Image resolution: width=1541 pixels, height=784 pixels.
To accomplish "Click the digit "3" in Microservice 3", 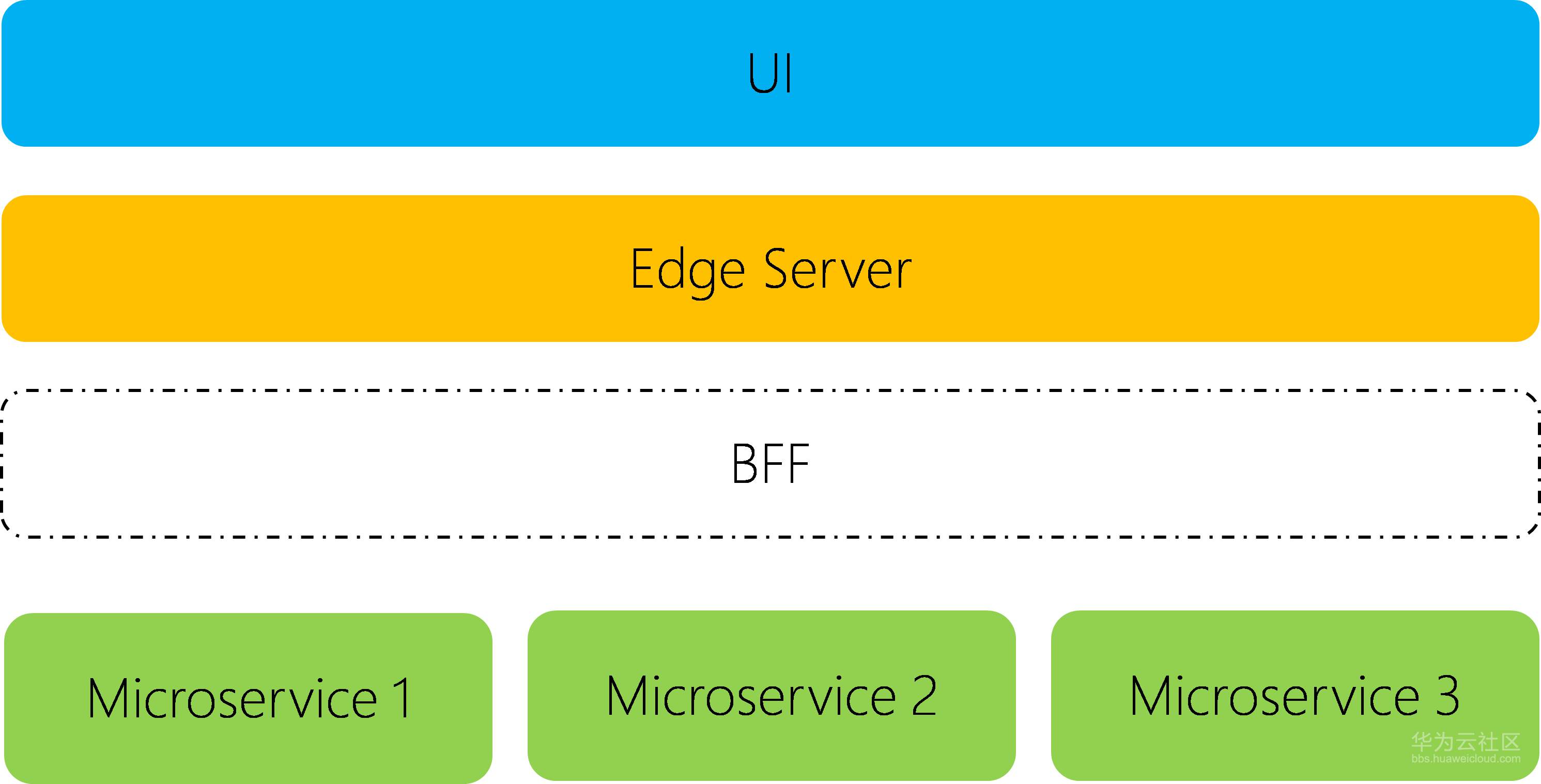I will click(x=1447, y=696).
